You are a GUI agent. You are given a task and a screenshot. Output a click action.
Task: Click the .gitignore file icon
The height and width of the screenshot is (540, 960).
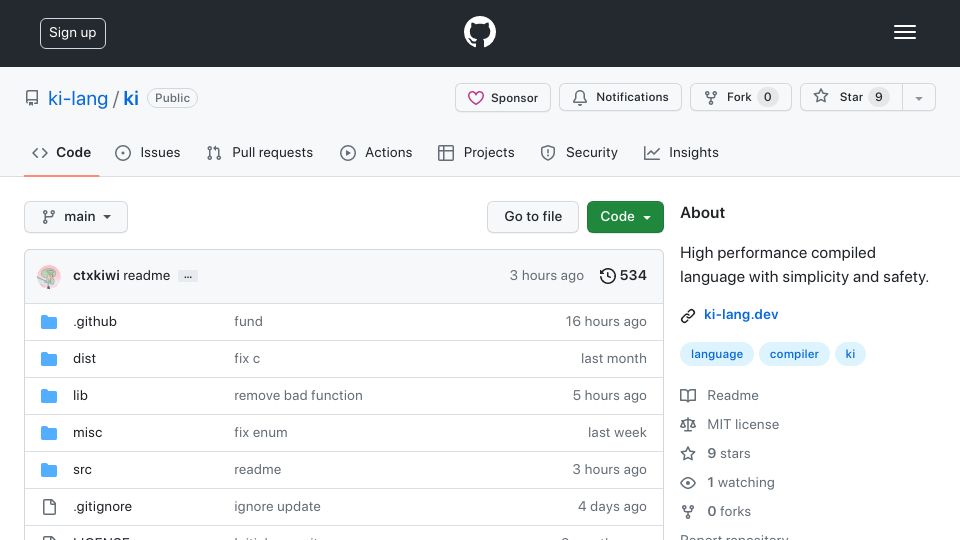(x=49, y=507)
